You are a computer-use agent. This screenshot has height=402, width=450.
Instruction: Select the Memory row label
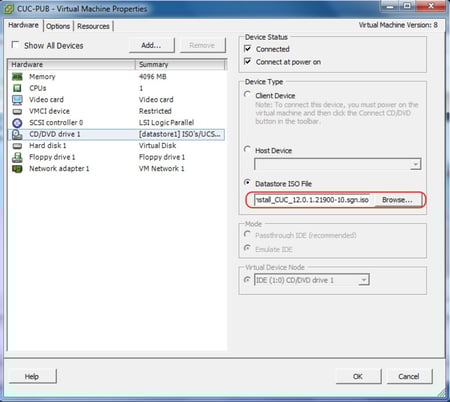click(42, 77)
